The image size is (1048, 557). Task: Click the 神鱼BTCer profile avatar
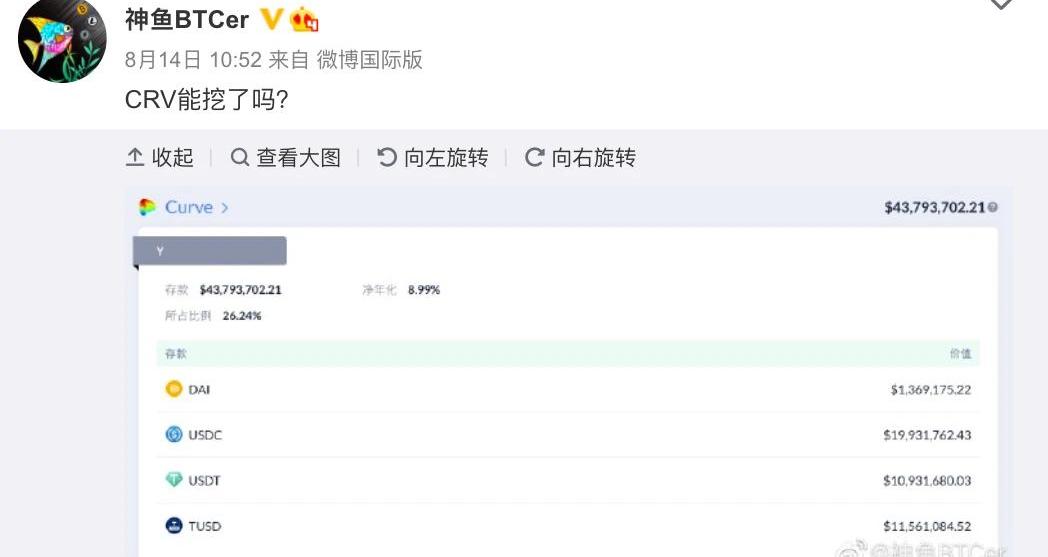(x=62, y=42)
